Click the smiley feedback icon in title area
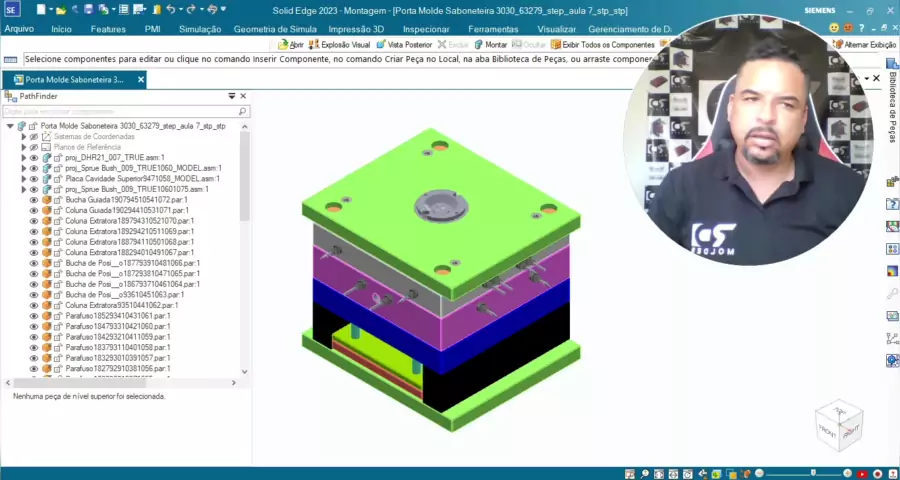This screenshot has width=900, height=480. coord(834,28)
